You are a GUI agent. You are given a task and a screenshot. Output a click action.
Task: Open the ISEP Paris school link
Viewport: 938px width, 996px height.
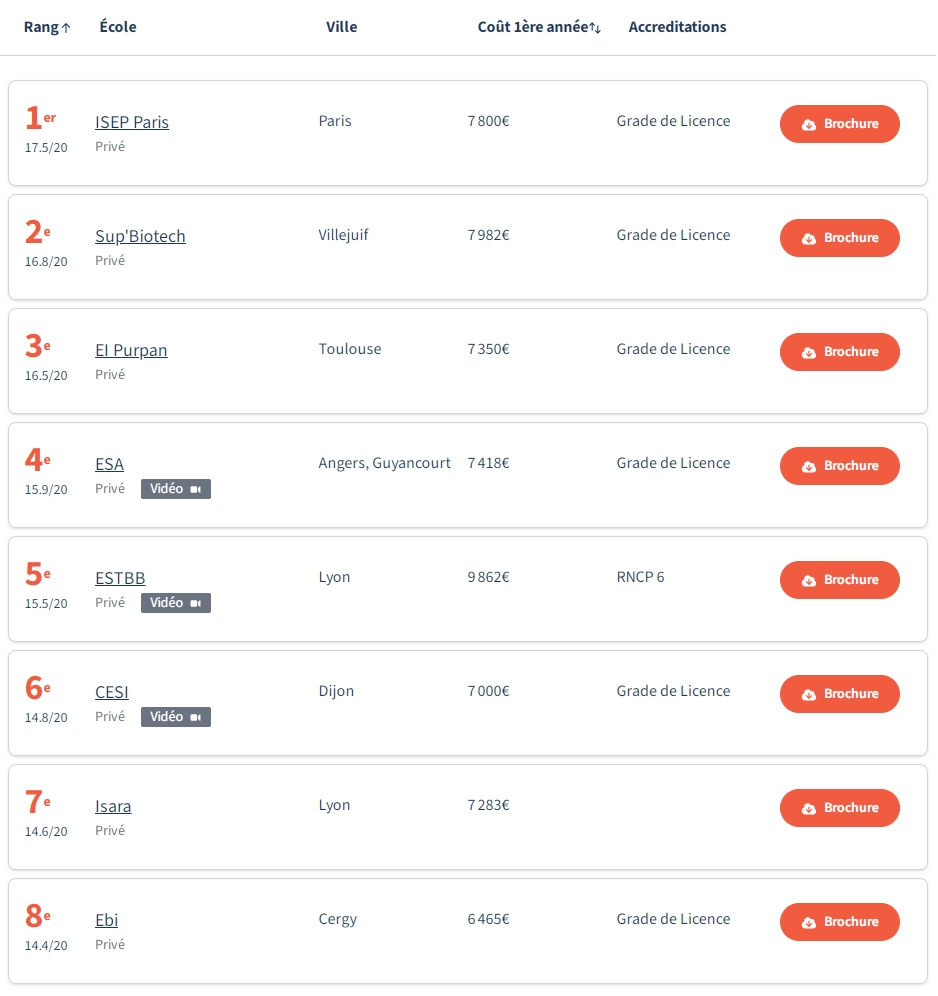click(132, 122)
